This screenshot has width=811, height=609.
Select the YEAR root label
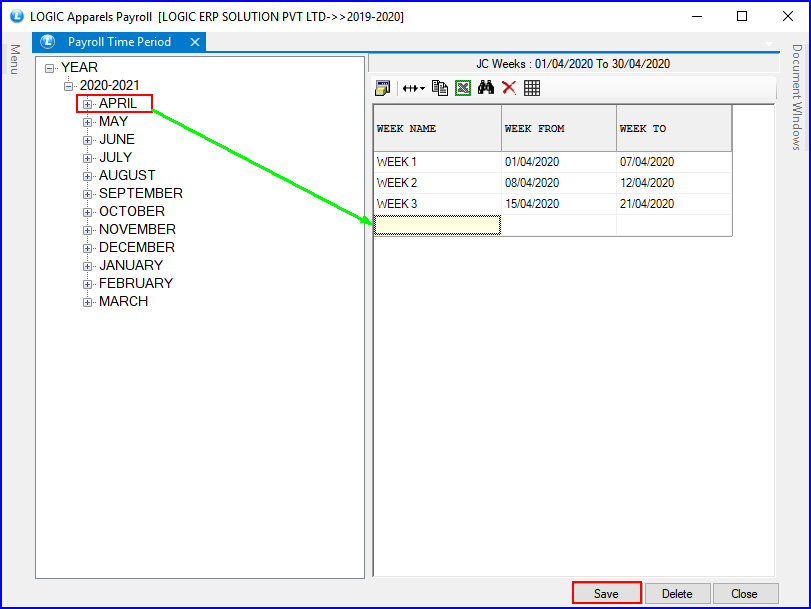tap(79, 67)
